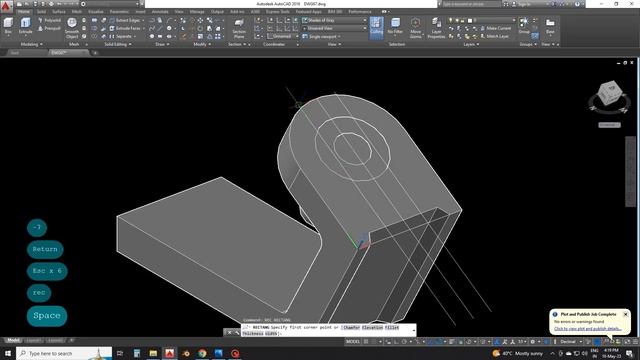Activate the Culling selection button

tap(376, 28)
